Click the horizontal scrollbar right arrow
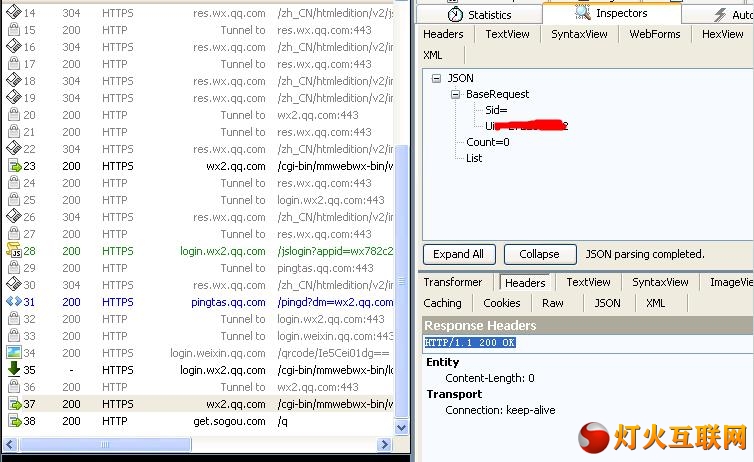754x462 pixels. point(384,444)
